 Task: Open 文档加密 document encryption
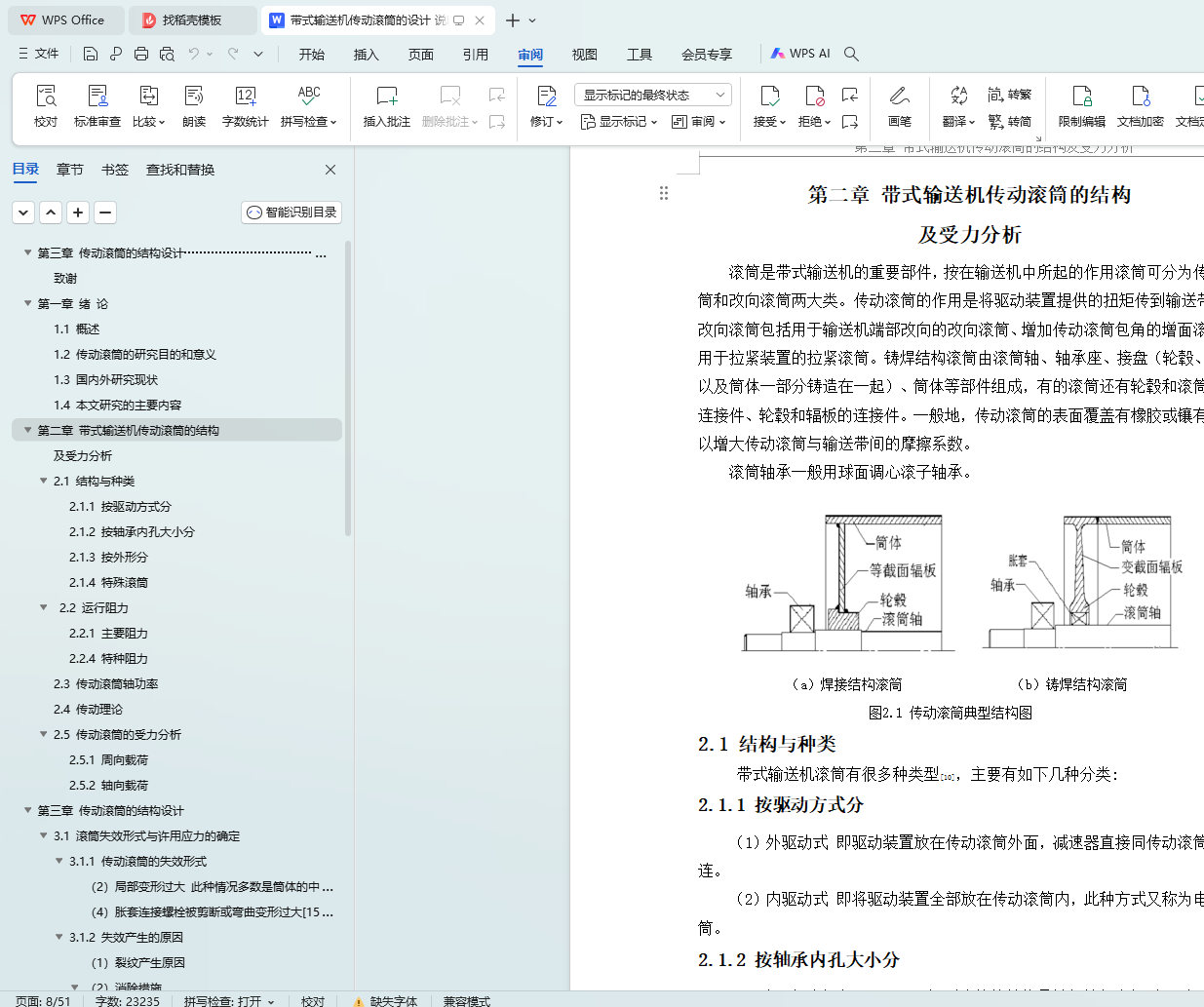1141,105
